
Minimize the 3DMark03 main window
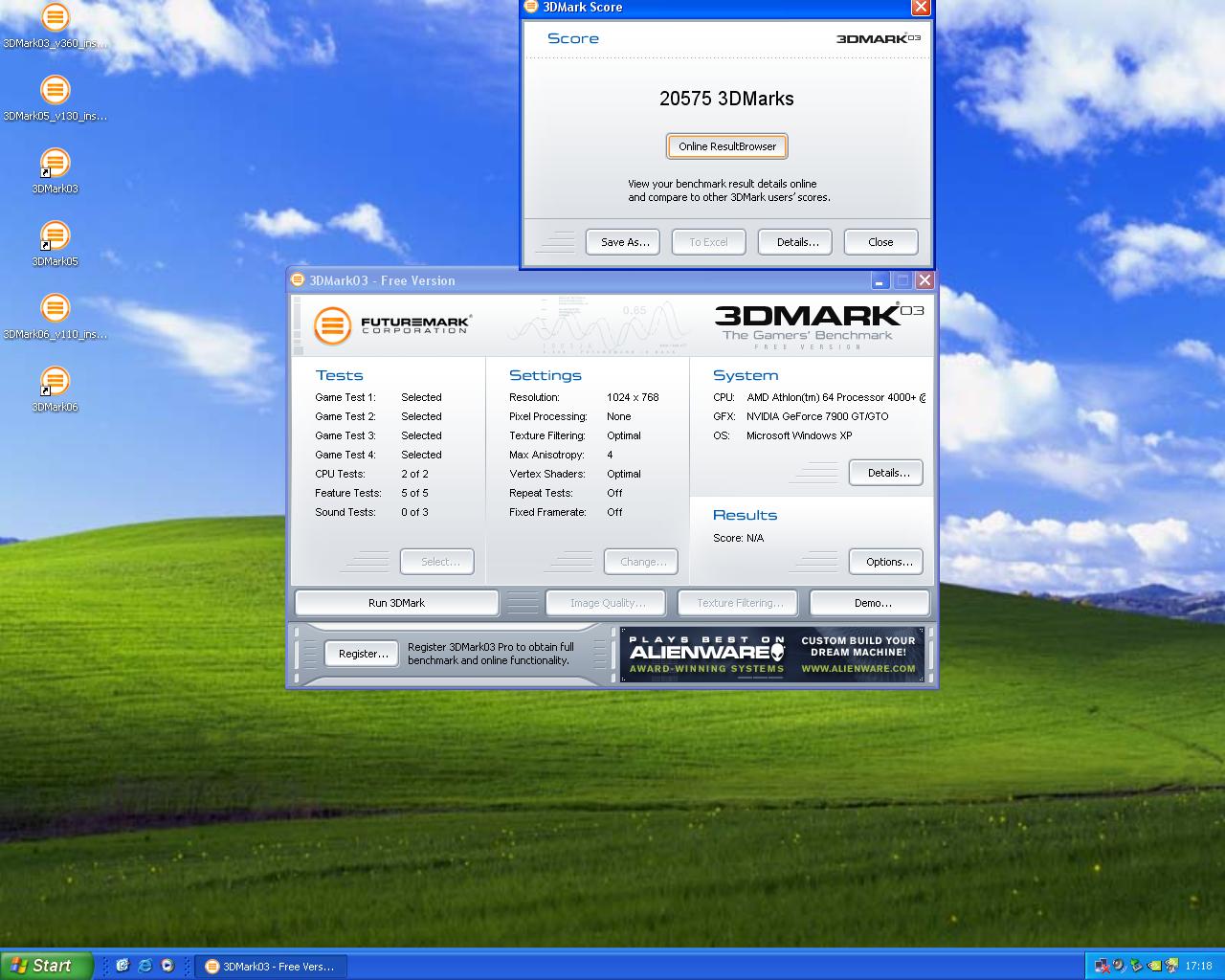(880, 280)
